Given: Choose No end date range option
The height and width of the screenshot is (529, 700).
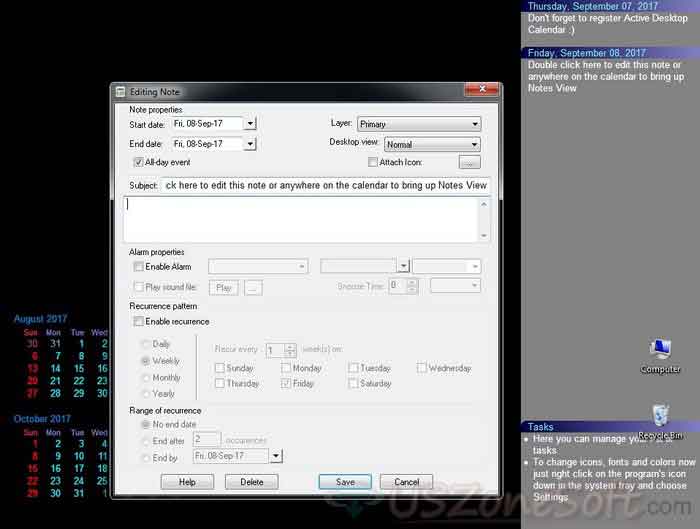Looking at the screenshot, I should coord(146,424).
